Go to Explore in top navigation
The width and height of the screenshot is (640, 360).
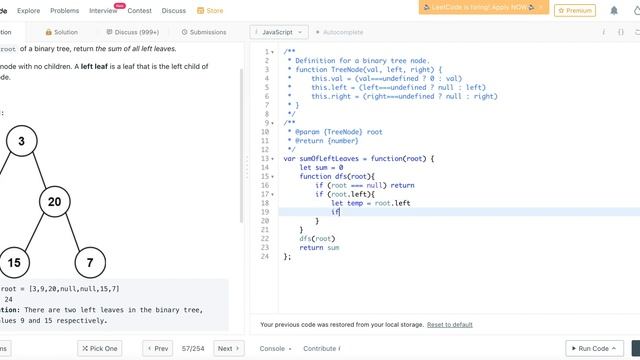click(x=29, y=11)
